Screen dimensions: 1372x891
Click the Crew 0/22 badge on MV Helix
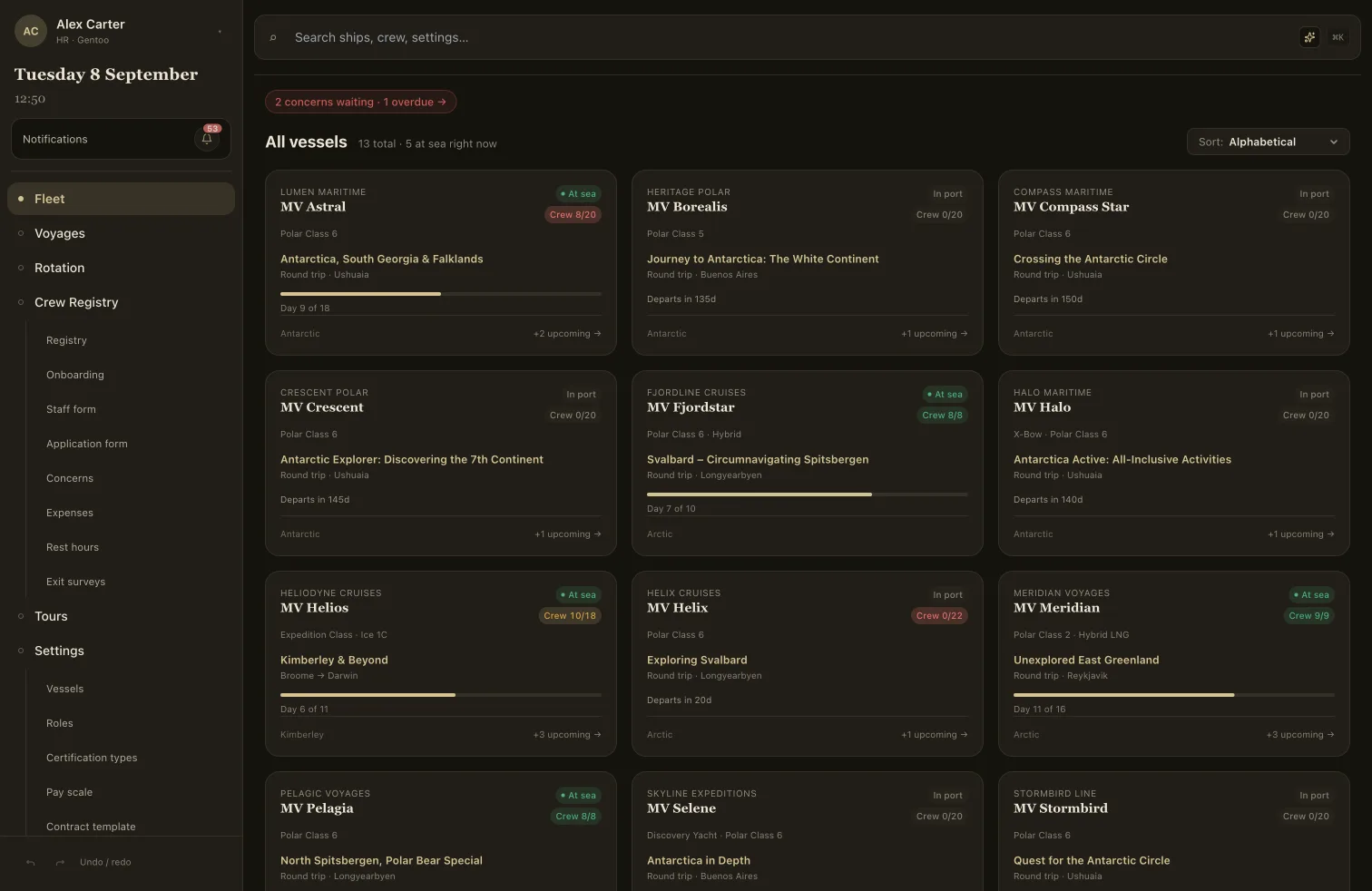(x=939, y=616)
